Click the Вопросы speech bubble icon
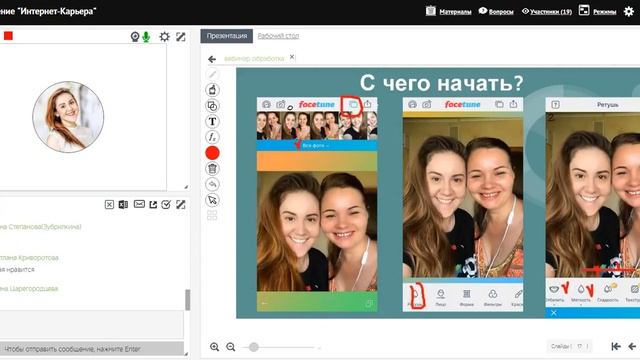 tap(483, 11)
